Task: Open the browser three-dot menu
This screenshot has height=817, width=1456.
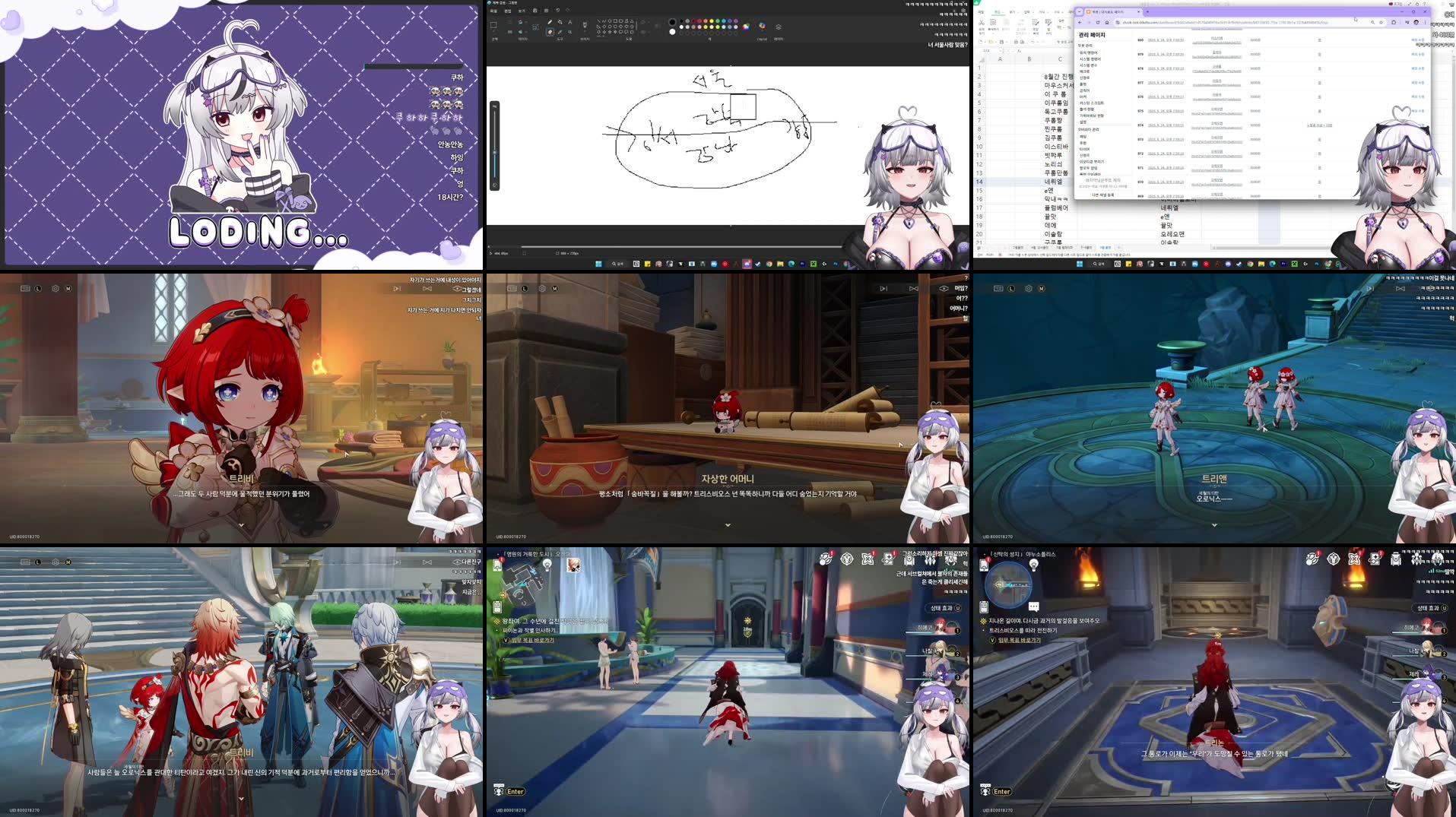Action: point(1425,22)
